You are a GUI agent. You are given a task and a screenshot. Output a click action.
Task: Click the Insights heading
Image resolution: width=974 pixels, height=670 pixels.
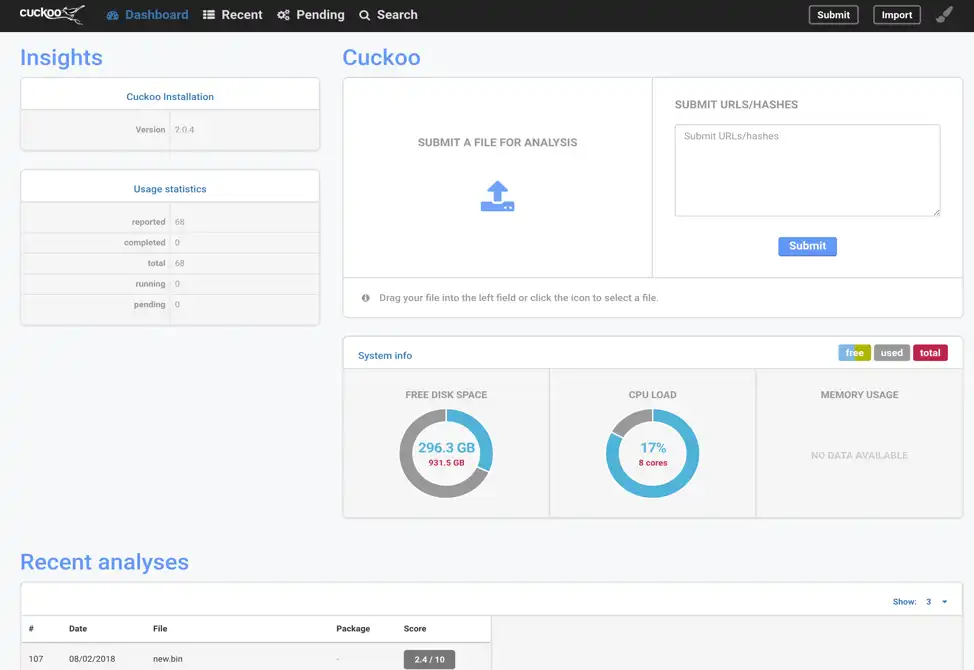[61, 57]
